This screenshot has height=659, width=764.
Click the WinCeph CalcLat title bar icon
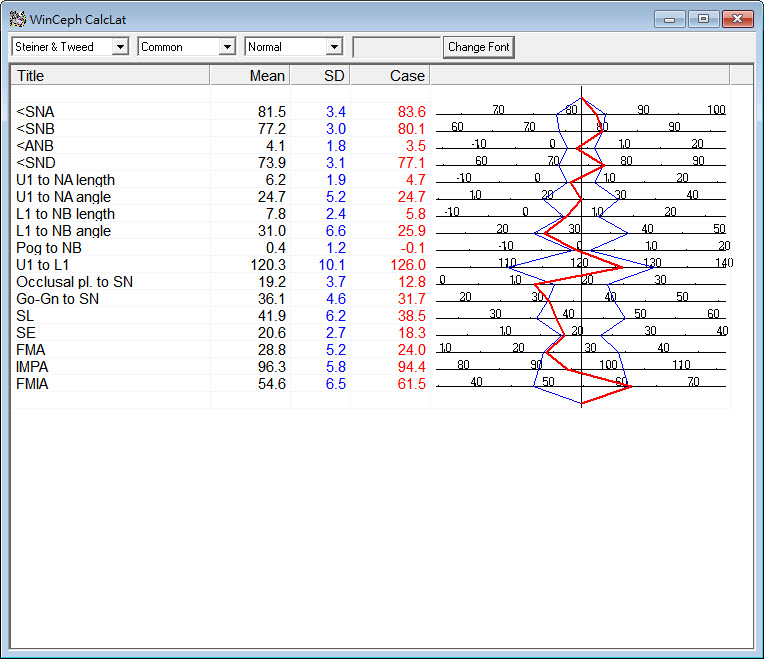point(18,19)
